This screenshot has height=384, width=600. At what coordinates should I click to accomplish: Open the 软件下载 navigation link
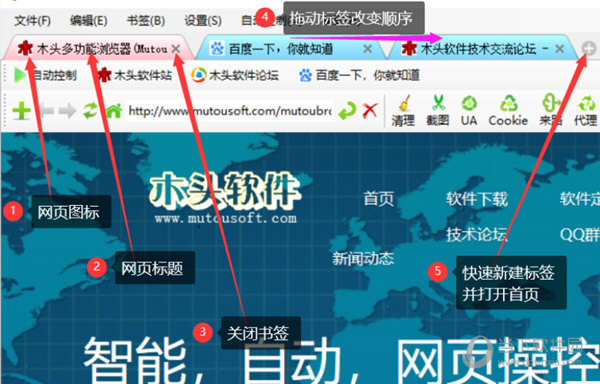477,199
